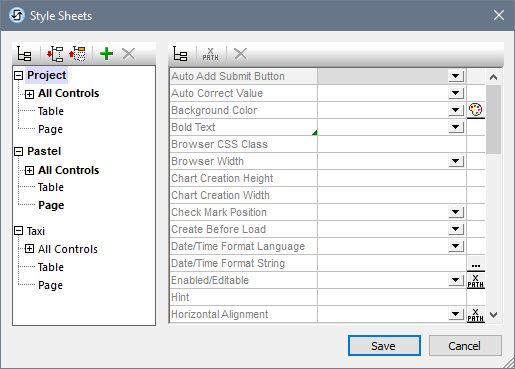515x369 pixels.
Task: Select Table under Pastel style sheet
Action: [x=51, y=187]
